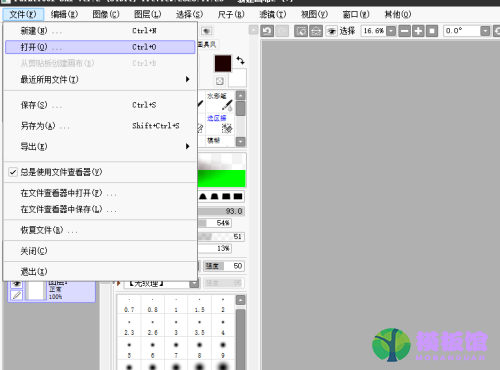This screenshot has height=370, width=500.
Task: Pick the white background color swatch
Action: point(238,78)
